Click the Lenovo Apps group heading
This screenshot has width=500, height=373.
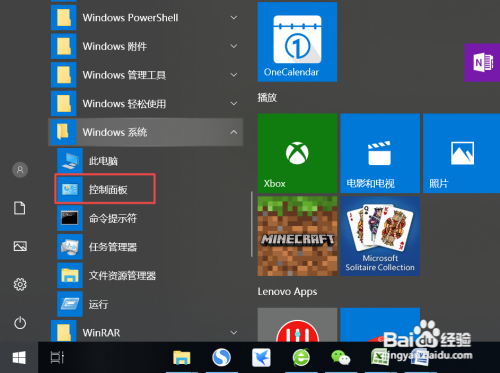click(x=287, y=292)
